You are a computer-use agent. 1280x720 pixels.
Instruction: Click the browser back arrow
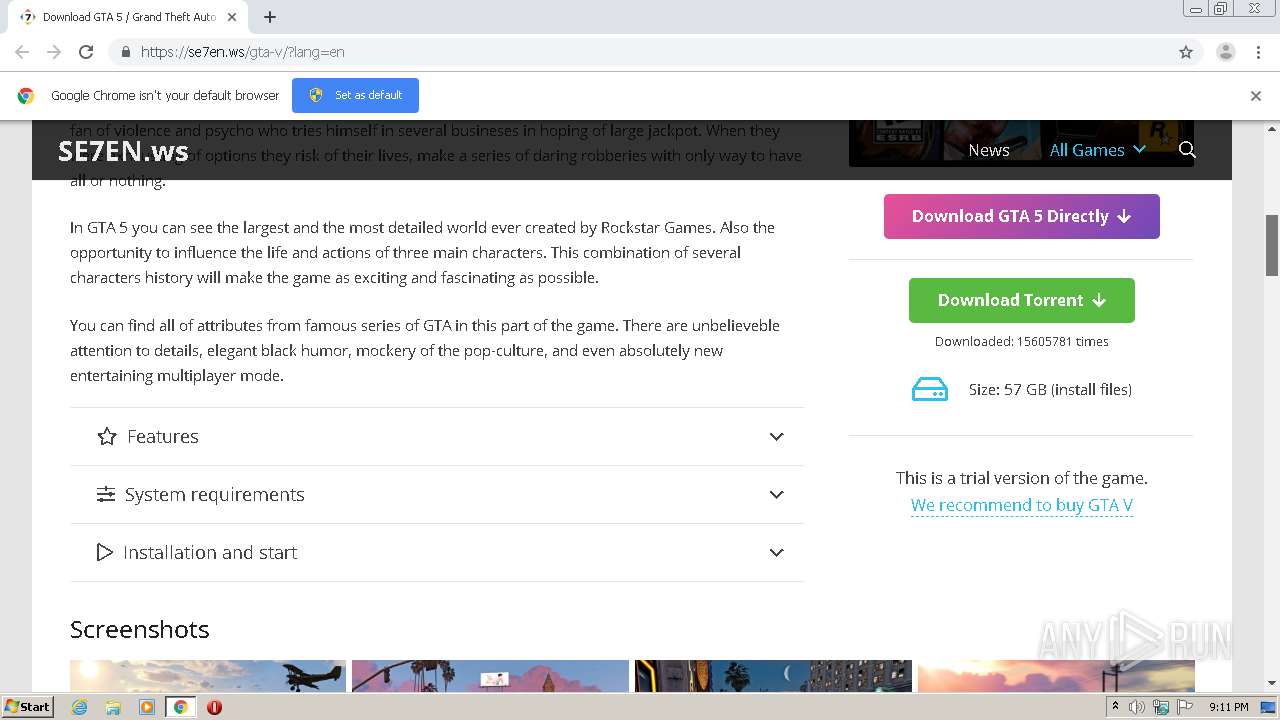22,52
